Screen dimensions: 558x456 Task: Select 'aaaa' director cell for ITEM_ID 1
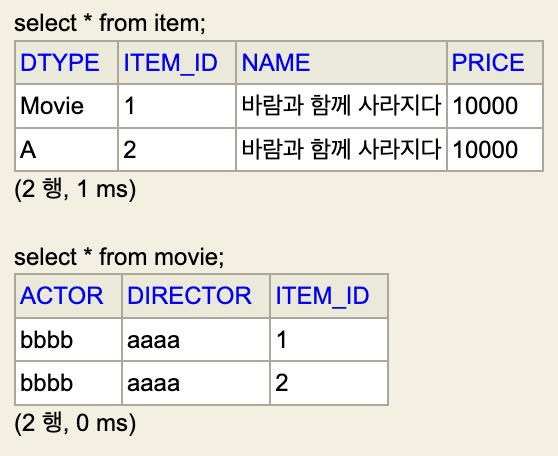tap(196, 340)
